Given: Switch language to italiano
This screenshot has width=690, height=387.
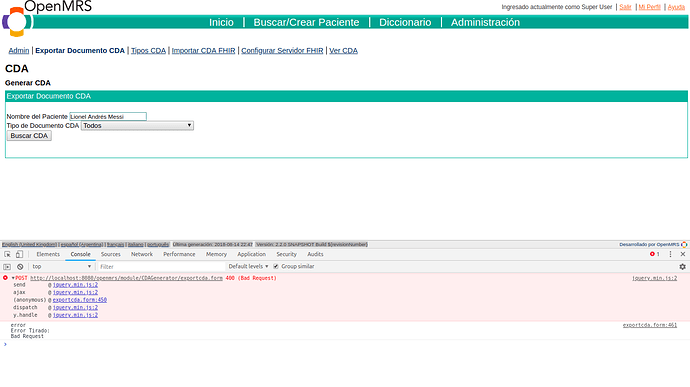Looking at the screenshot, I should [136, 244].
